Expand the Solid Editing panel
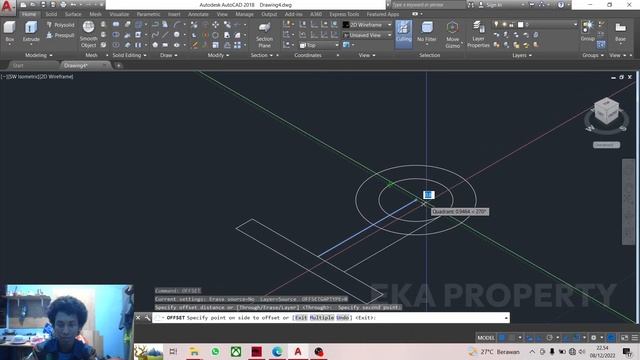This screenshot has height=360, width=640. [129, 55]
